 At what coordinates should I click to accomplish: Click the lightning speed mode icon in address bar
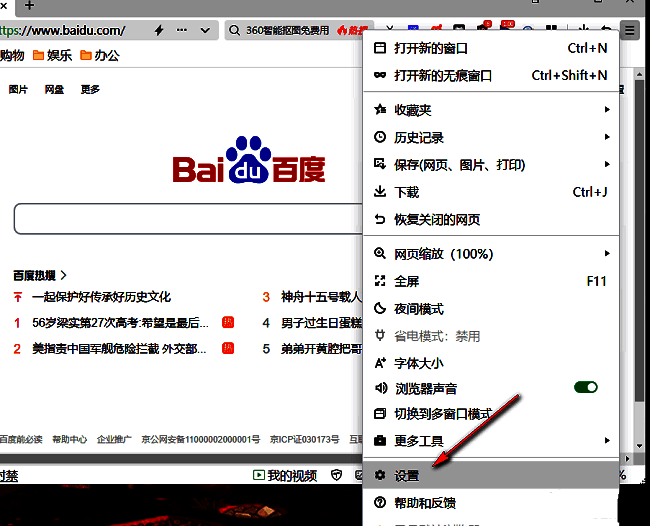click(160, 31)
